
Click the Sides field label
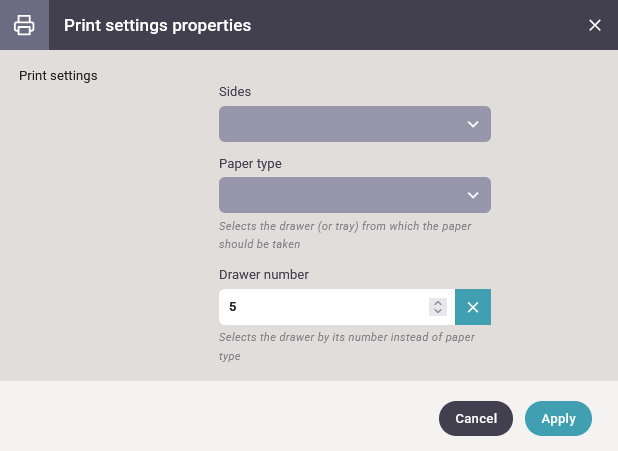tap(235, 91)
